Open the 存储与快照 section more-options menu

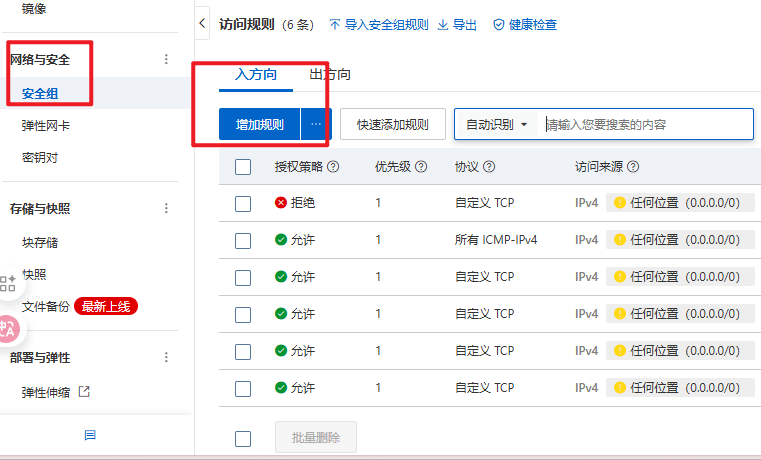pyautogui.click(x=166, y=208)
